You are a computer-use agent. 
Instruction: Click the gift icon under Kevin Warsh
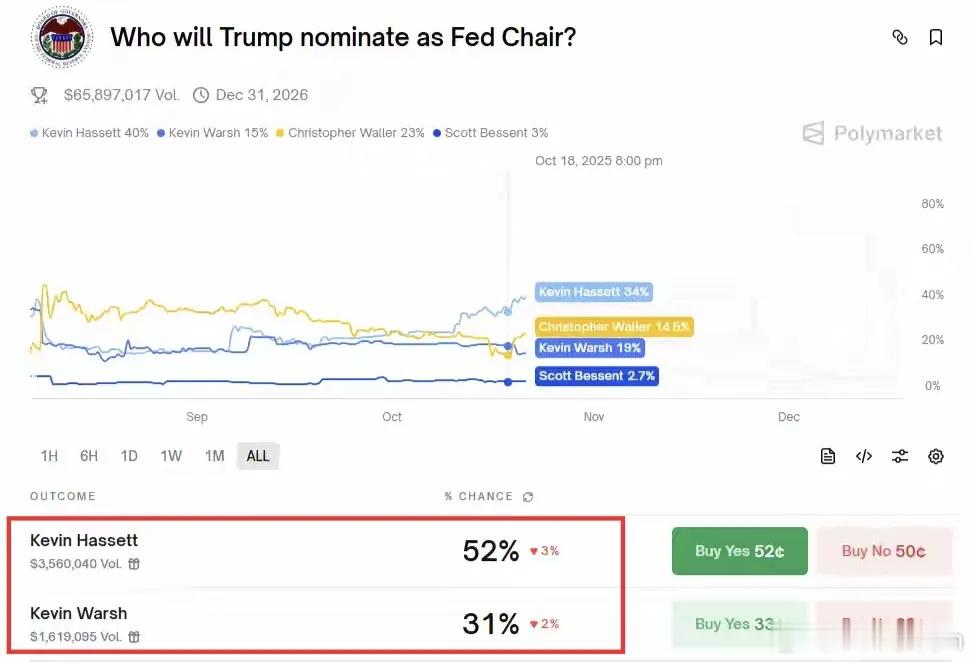click(x=134, y=637)
